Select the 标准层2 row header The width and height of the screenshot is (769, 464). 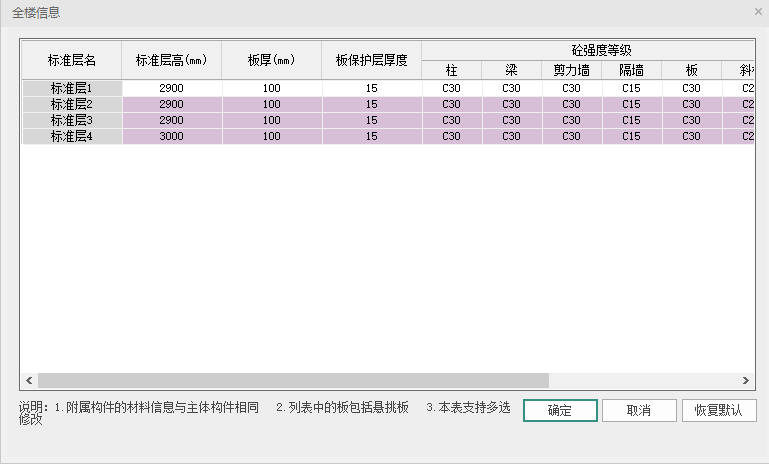point(72,104)
